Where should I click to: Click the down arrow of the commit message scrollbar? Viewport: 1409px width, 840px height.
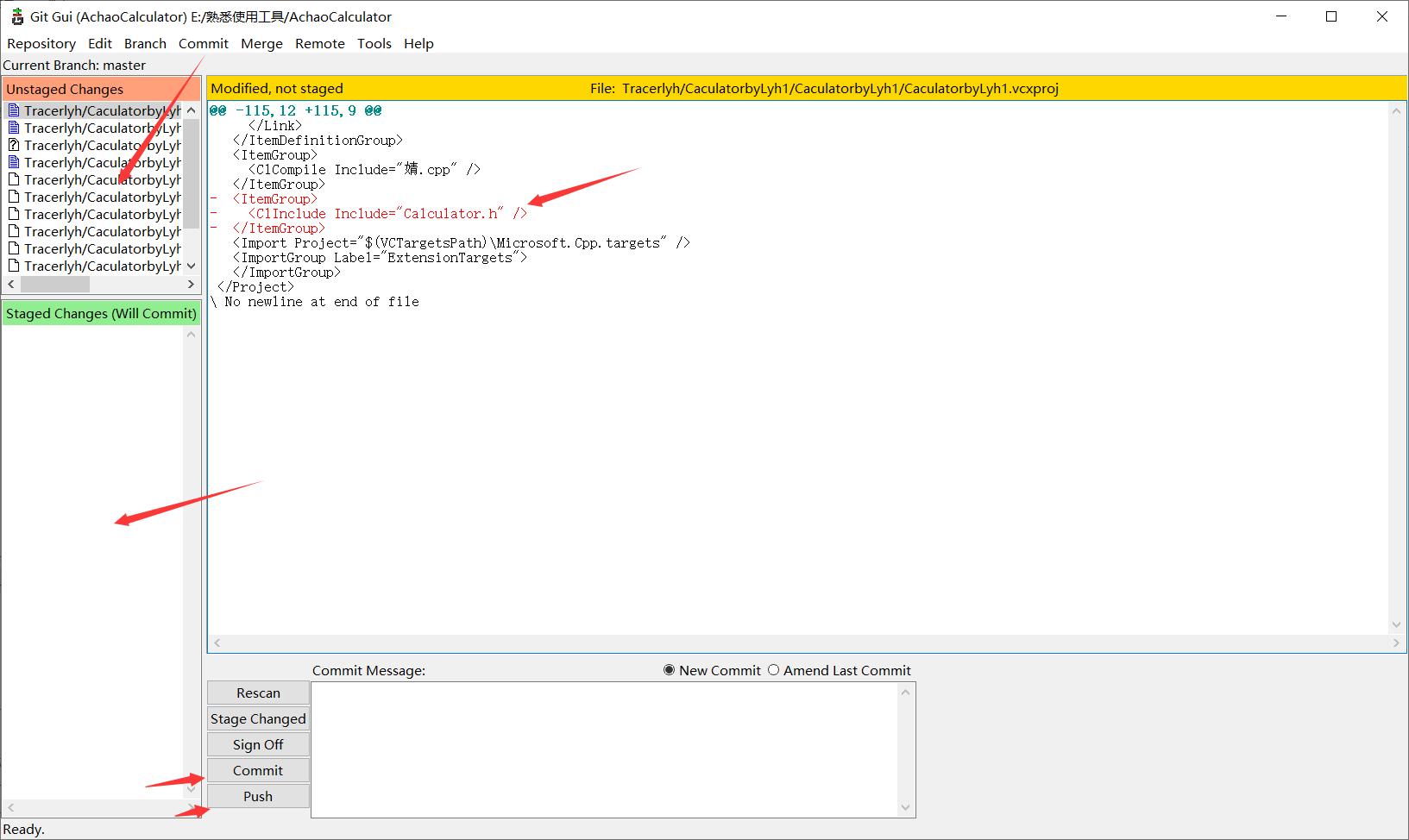[905, 807]
